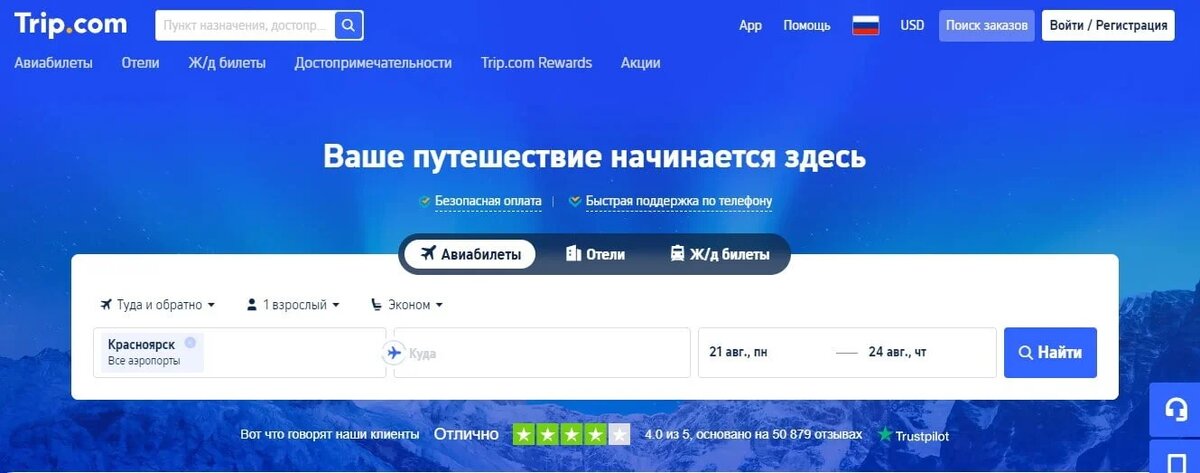Remove Красноярск with the small clear icon
This screenshot has width=1200, height=473.
[x=190, y=343]
